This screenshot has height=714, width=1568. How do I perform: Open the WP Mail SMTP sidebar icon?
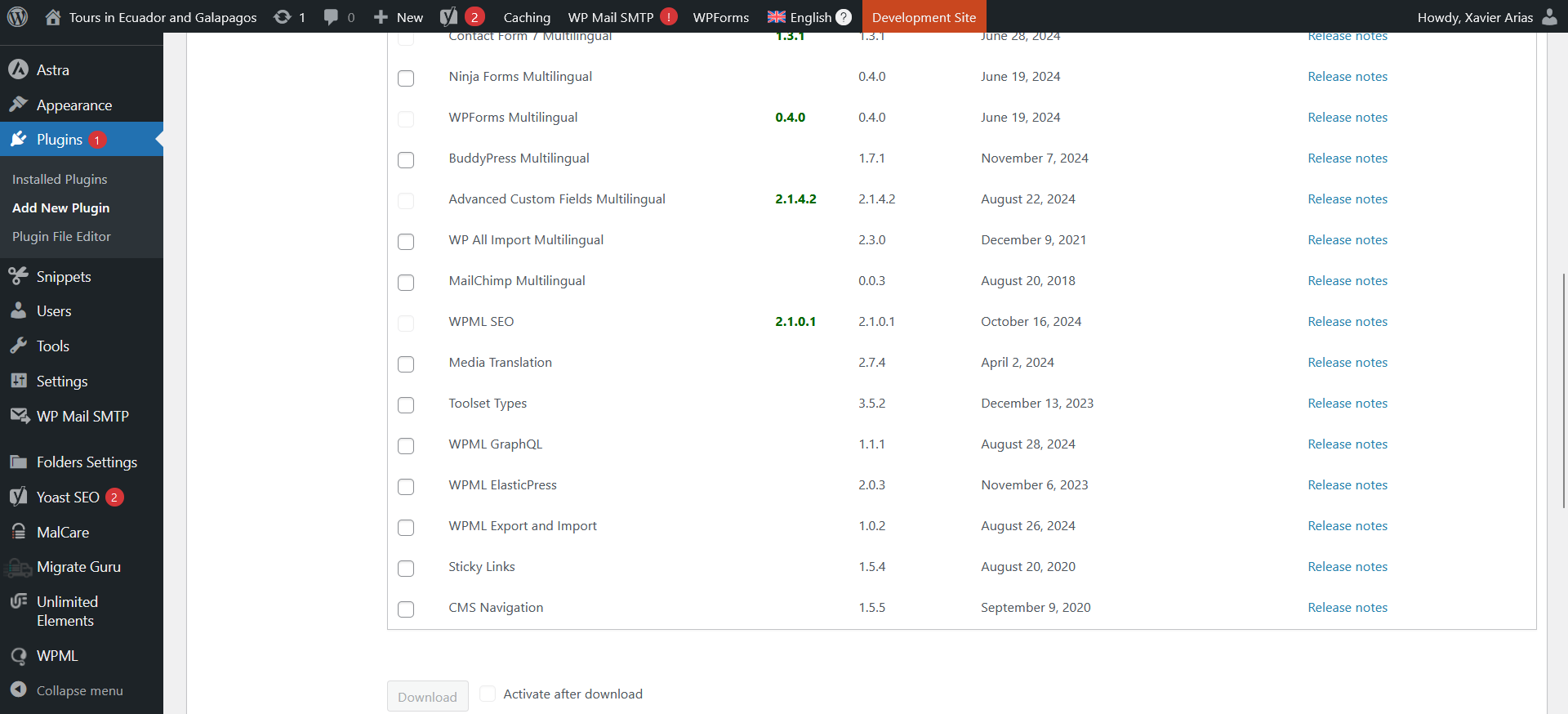19,416
